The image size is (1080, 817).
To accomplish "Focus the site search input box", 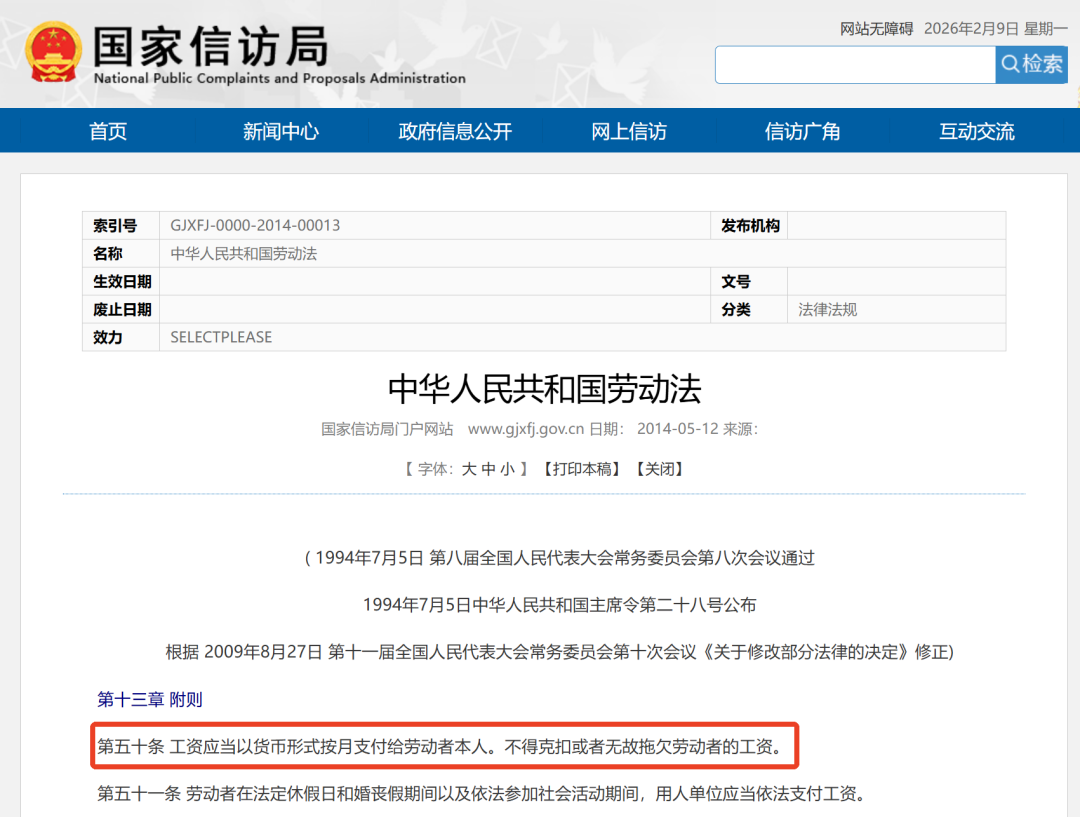I will coord(854,65).
